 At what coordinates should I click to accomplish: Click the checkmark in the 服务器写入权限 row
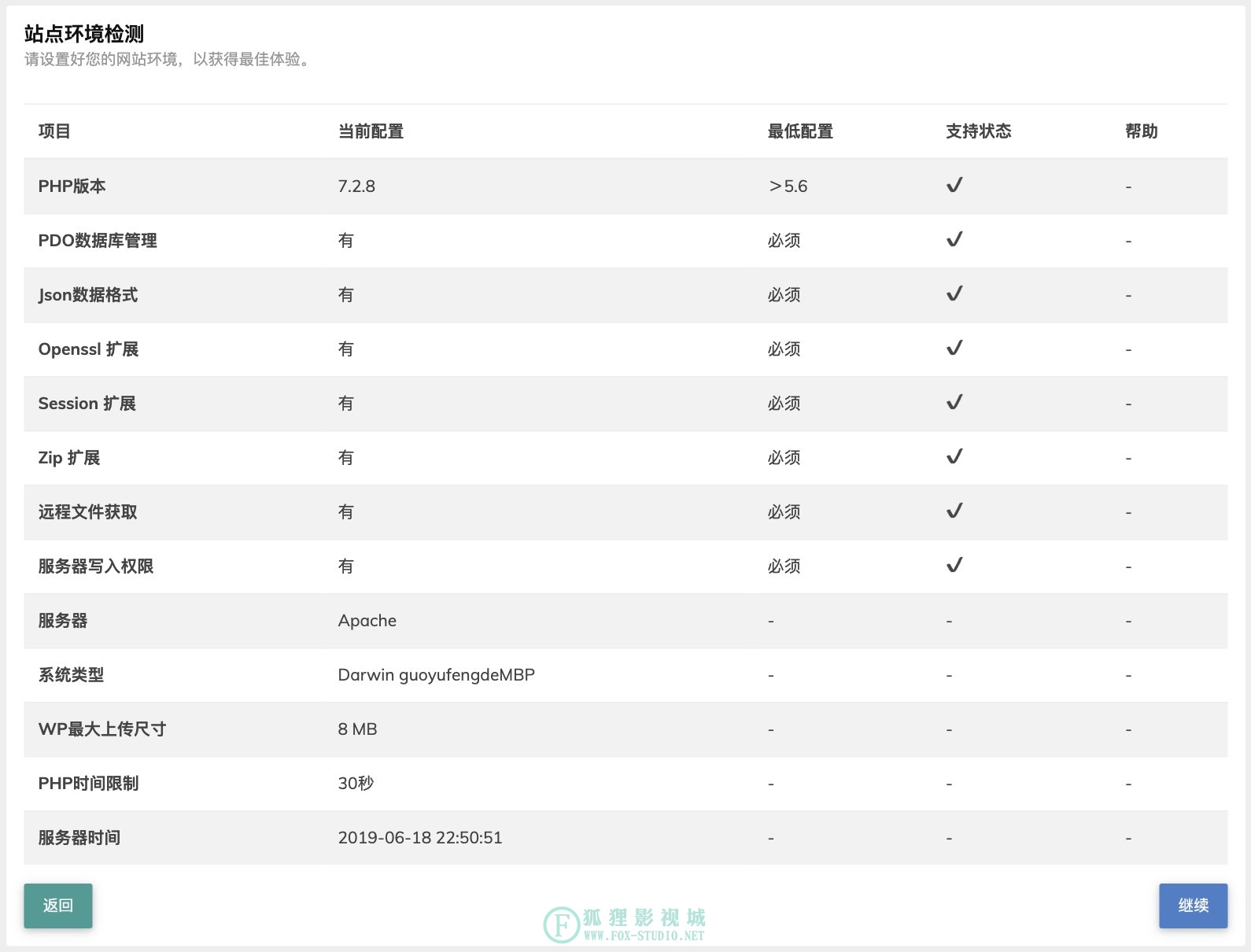pos(954,566)
